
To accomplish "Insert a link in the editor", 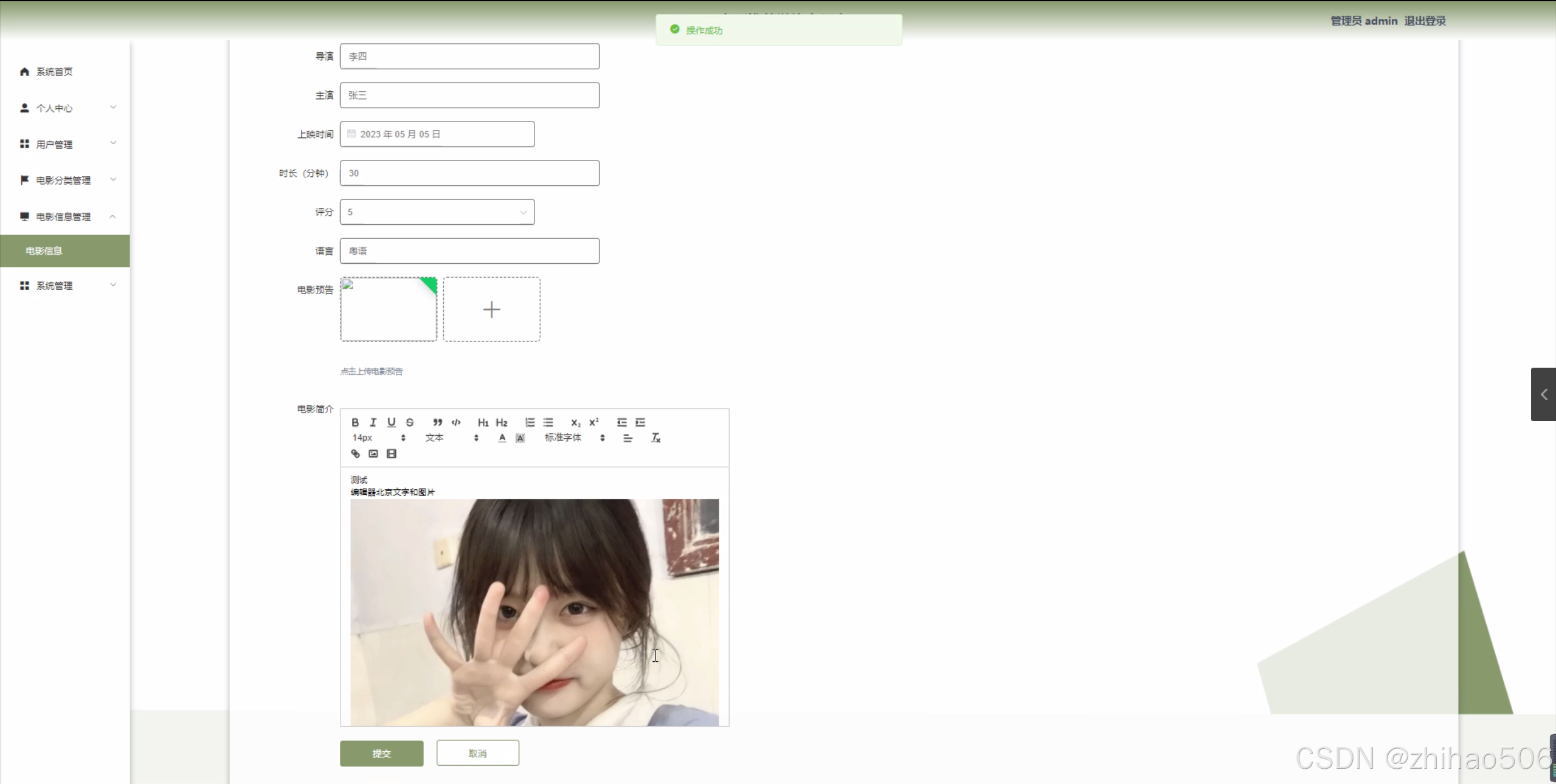I will [356, 453].
